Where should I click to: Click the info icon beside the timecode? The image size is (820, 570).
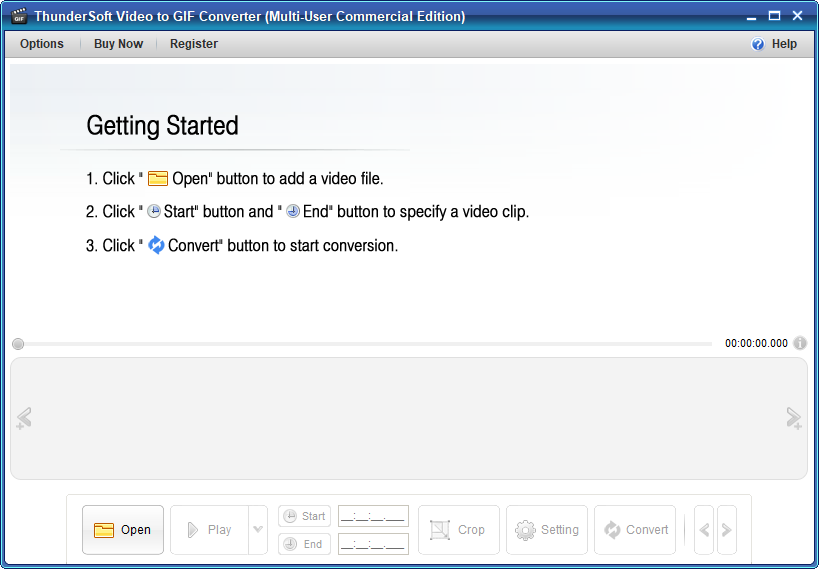[800, 343]
